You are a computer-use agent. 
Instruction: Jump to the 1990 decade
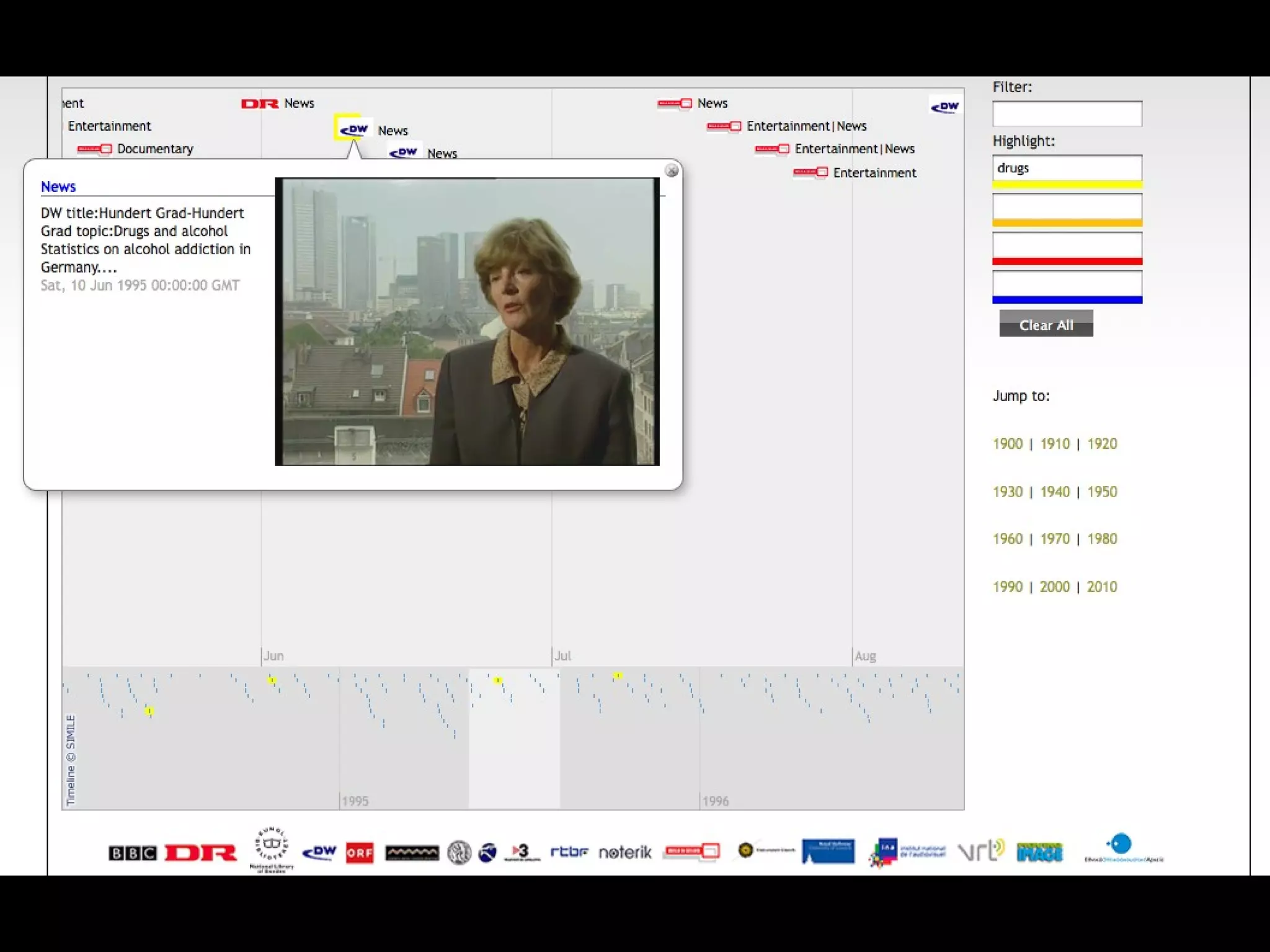[x=1007, y=586]
